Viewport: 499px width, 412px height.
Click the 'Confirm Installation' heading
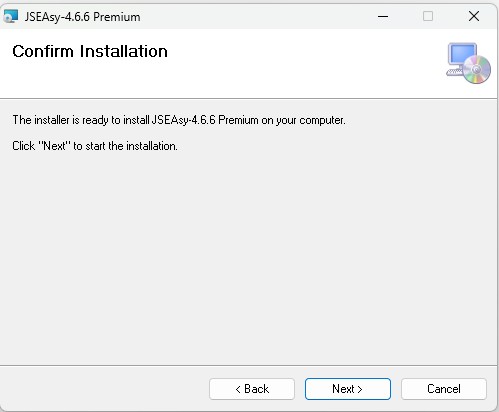90,51
